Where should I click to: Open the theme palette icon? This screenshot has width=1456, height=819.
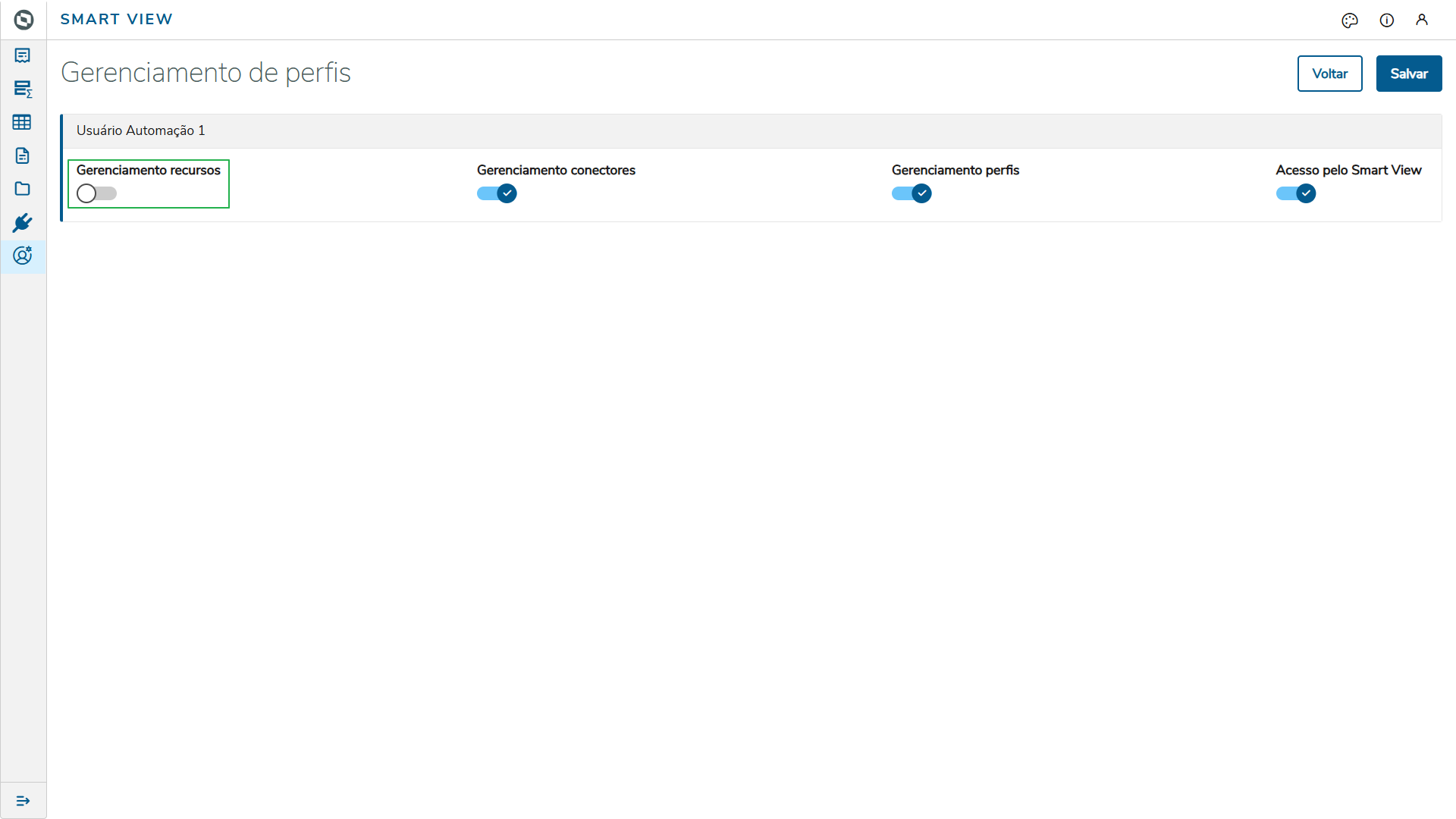tap(1350, 20)
